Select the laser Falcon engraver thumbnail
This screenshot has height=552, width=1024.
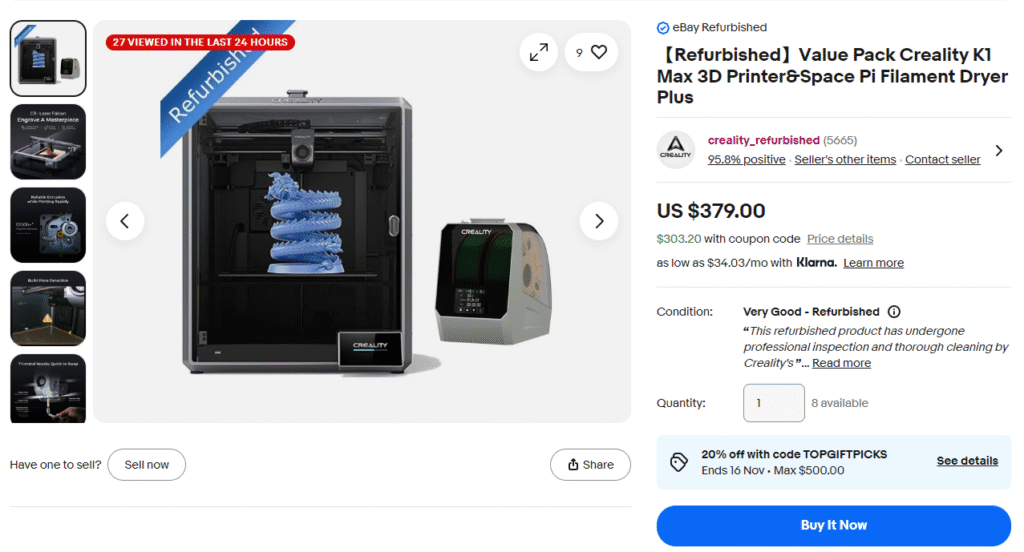48,142
